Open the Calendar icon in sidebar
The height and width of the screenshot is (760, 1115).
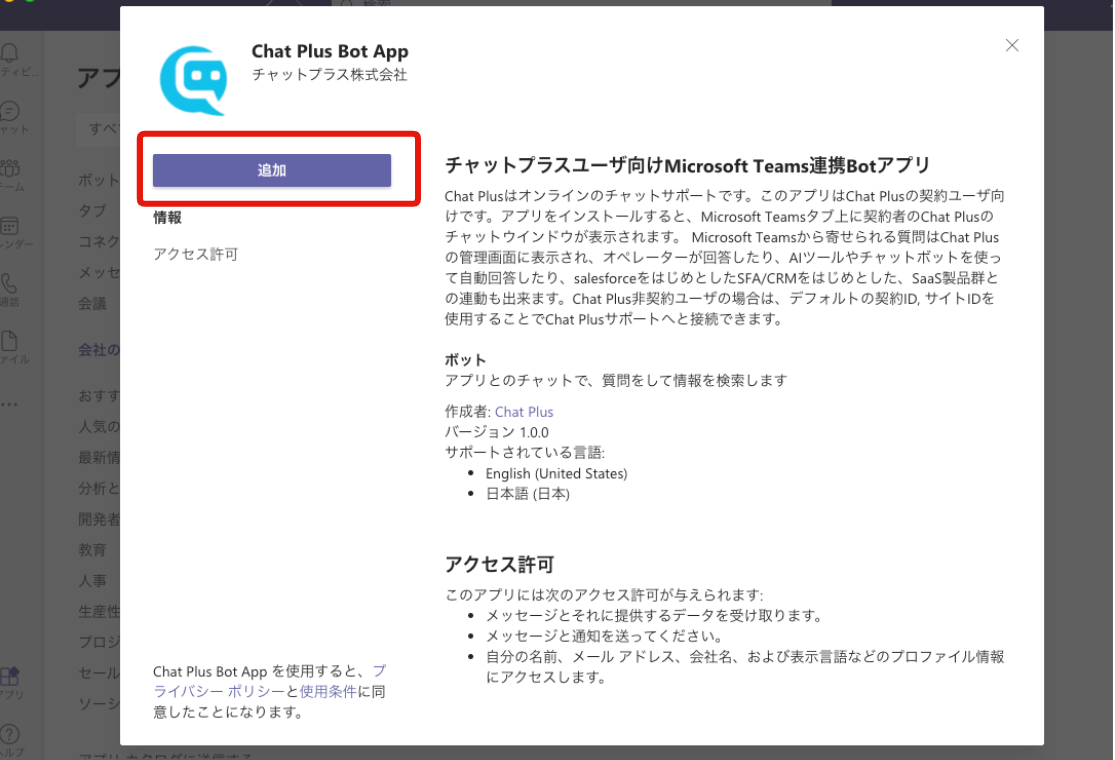coord(10,227)
